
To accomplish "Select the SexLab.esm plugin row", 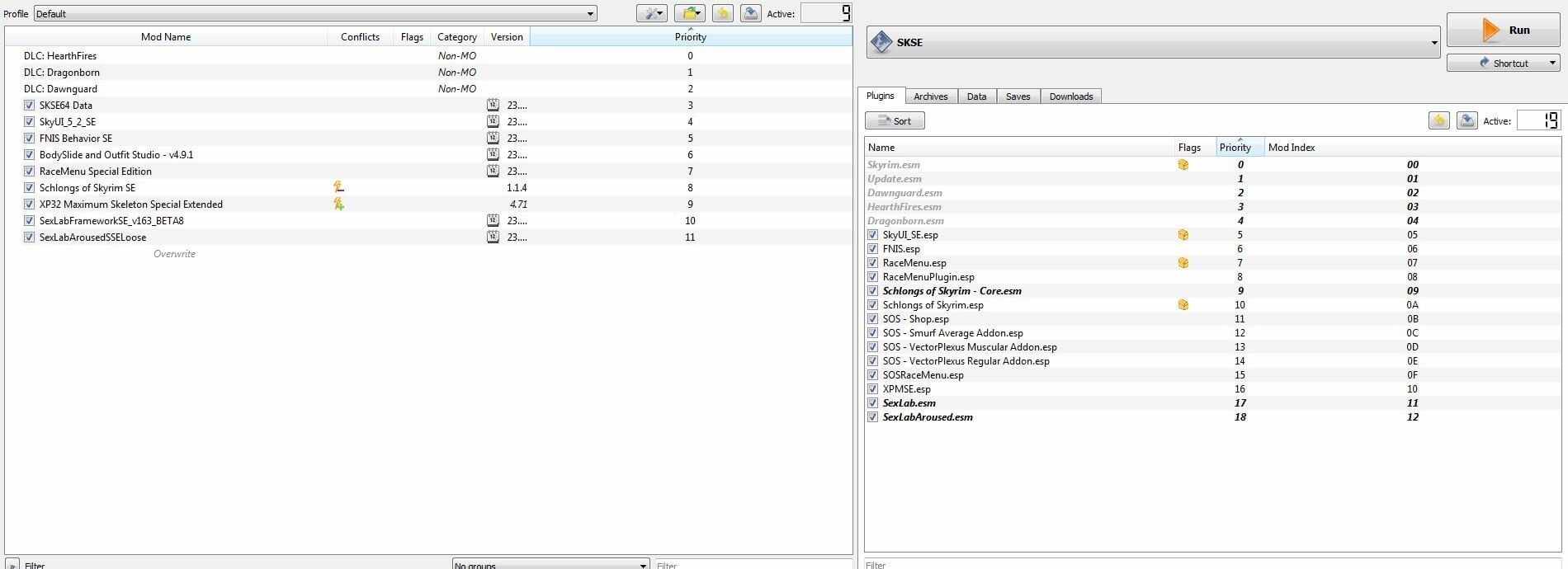I will 1213,403.
